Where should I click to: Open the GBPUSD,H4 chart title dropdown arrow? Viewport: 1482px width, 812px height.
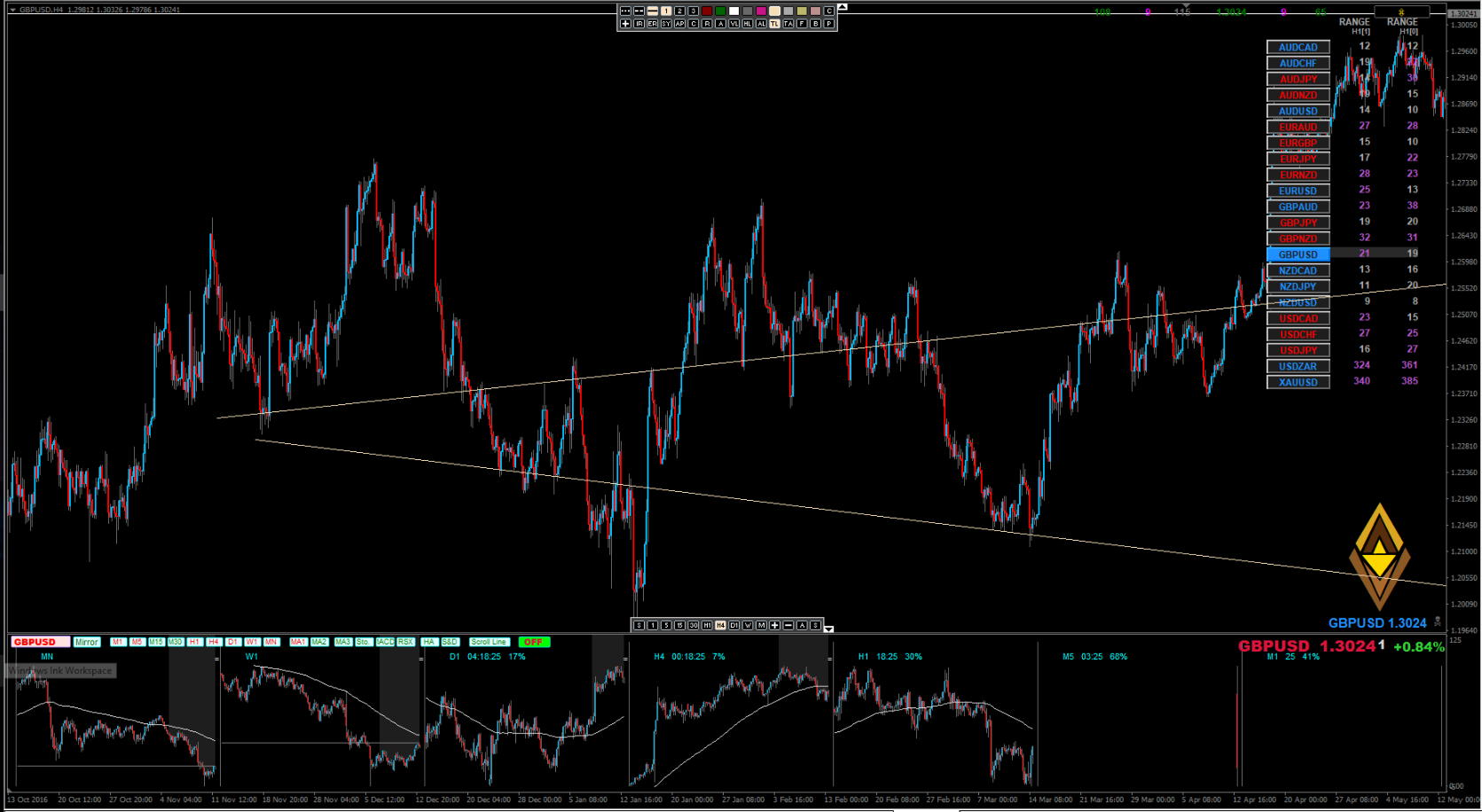point(12,10)
